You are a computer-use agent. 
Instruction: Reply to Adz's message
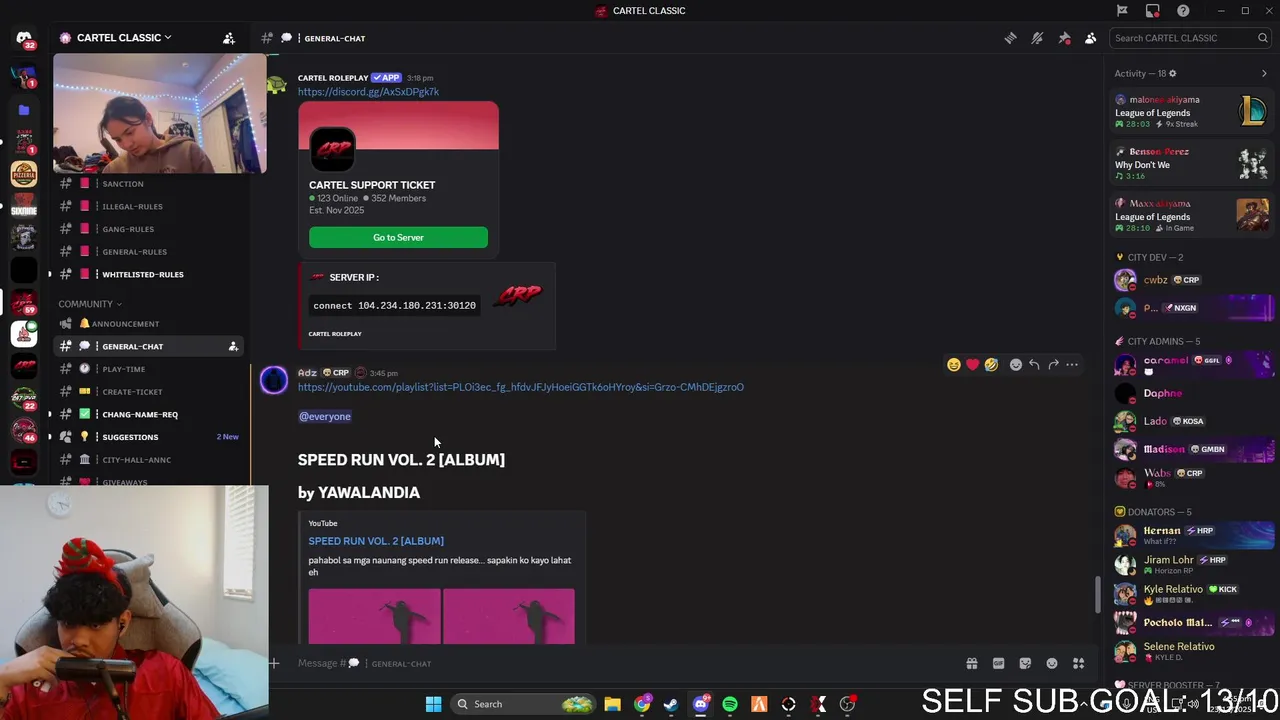1034,365
